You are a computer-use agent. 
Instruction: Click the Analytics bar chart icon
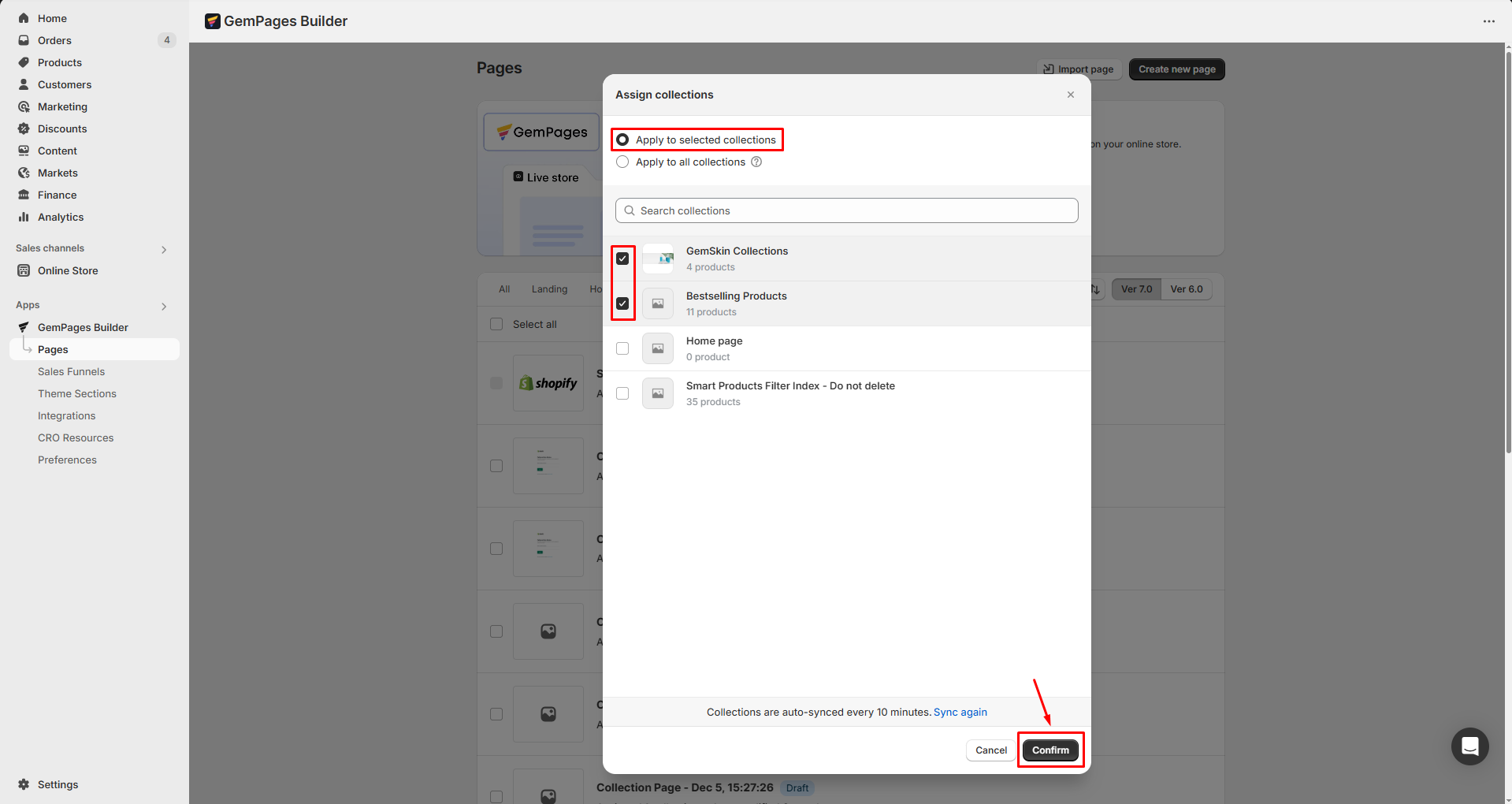coord(24,217)
